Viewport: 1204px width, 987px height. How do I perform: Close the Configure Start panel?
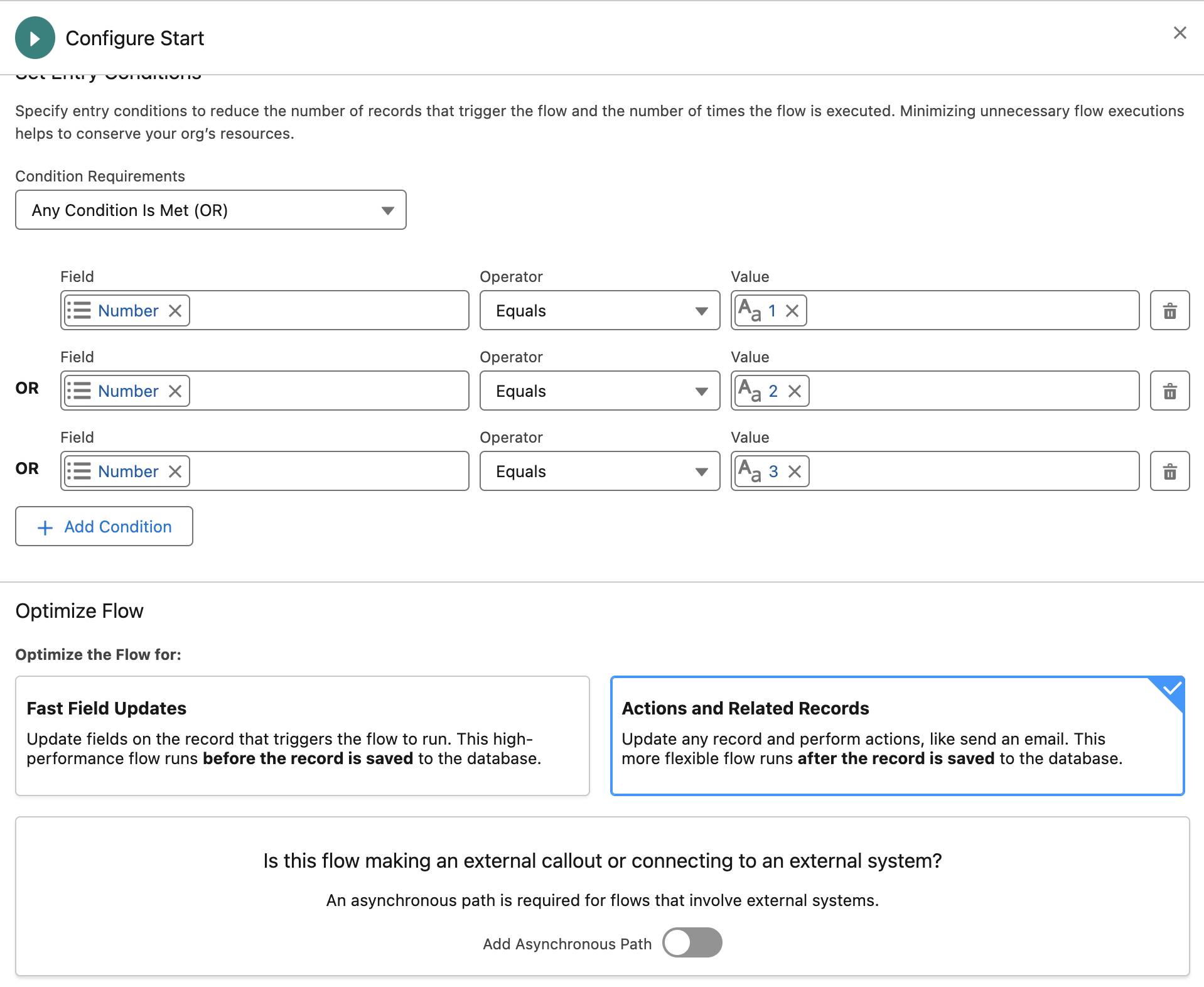[1180, 33]
